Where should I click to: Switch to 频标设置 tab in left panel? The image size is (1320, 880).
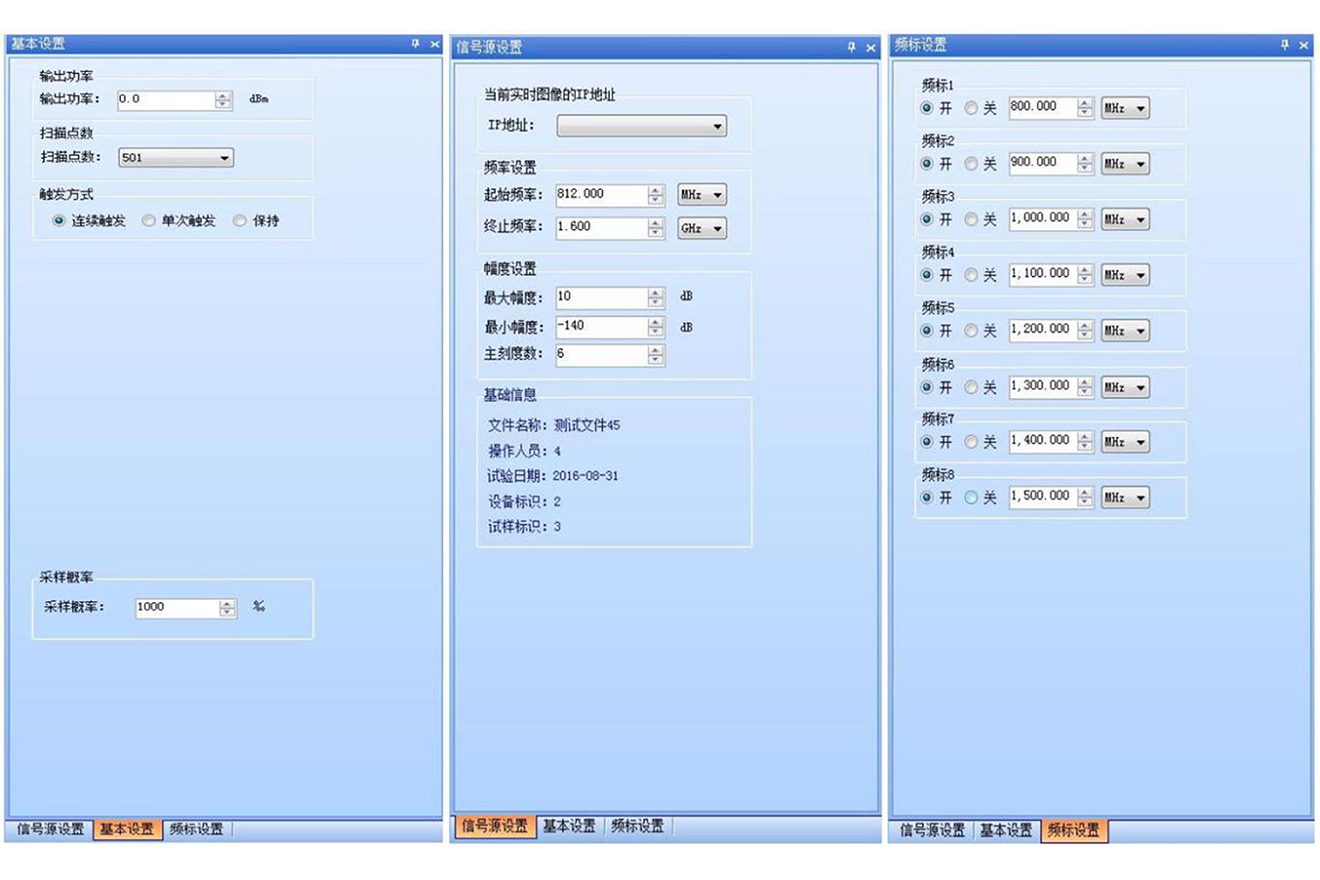[197, 829]
